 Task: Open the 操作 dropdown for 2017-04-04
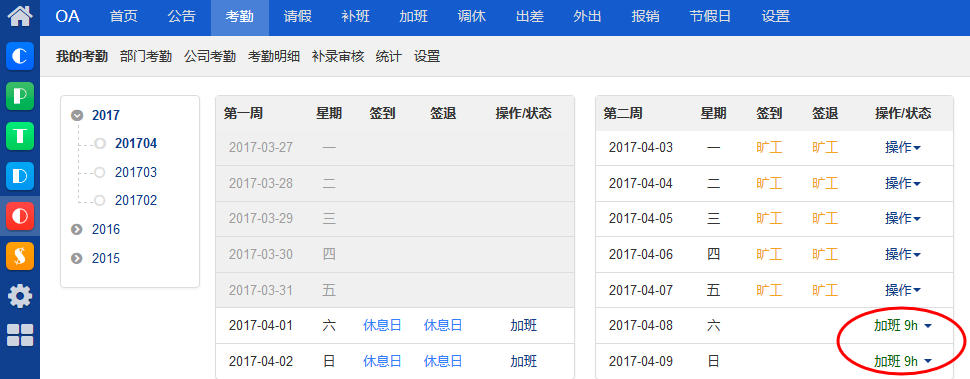[903, 184]
